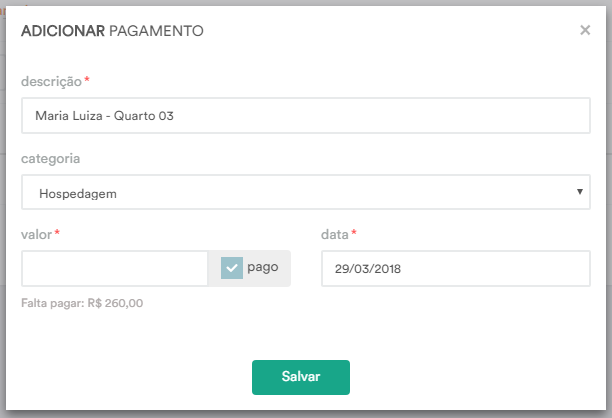
Task: Click the categoria dropdown arrow
Action: pos(580,192)
